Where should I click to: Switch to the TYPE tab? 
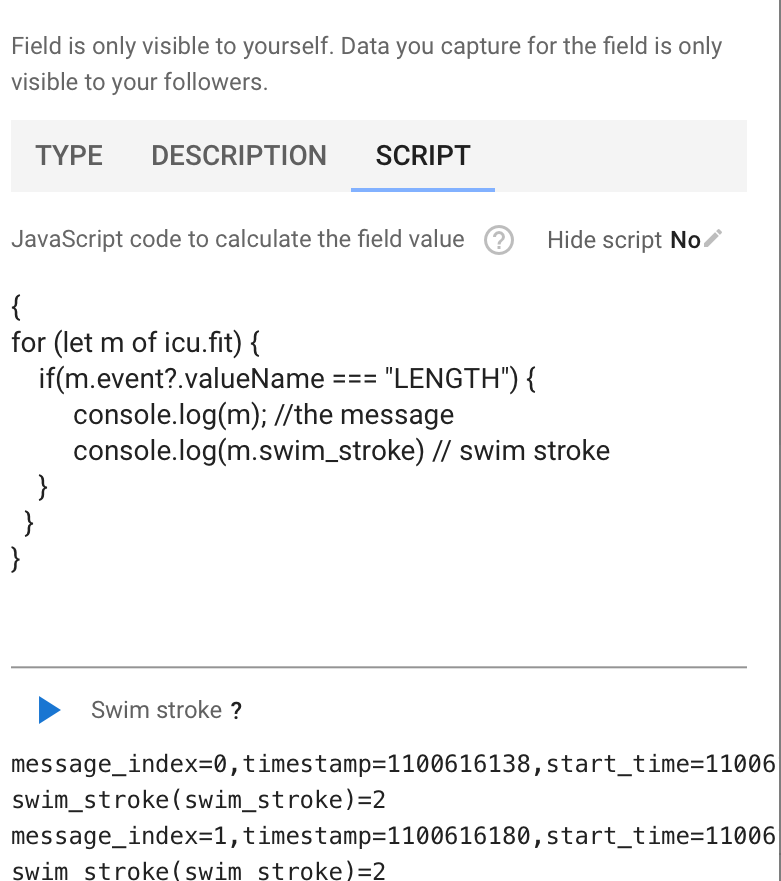(69, 156)
